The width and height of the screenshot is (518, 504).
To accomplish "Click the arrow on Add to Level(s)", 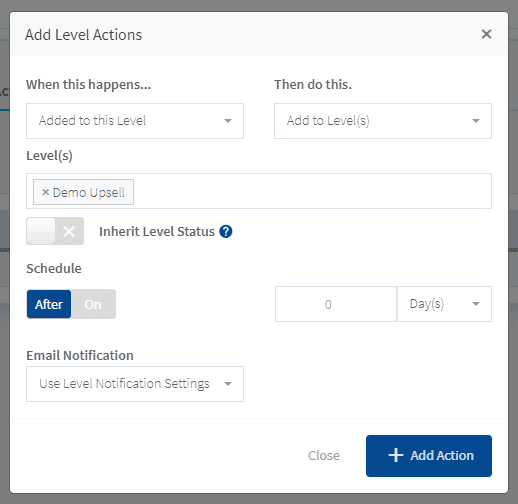I will click(476, 121).
